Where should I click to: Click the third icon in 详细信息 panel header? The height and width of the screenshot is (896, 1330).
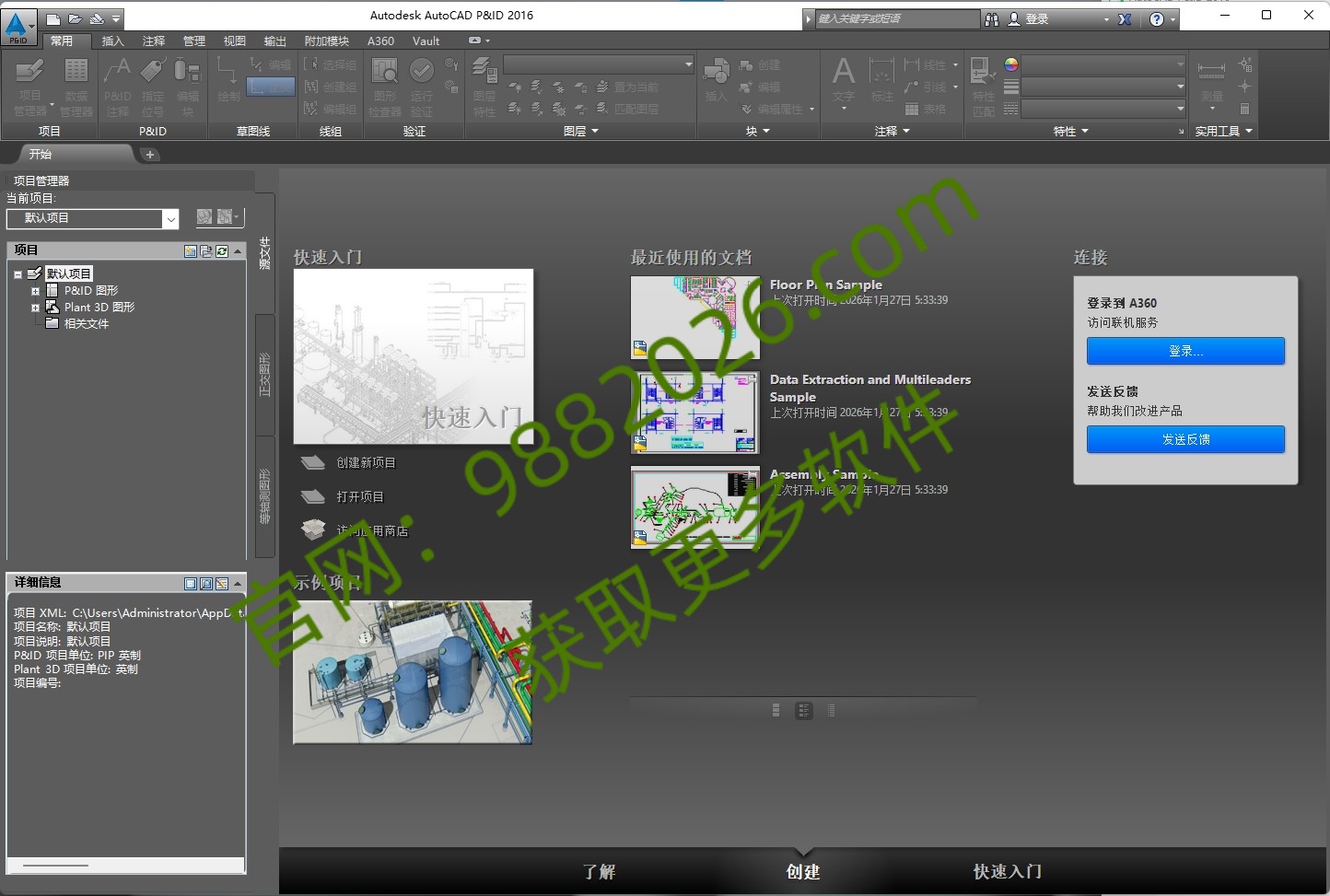click(x=222, y=583)
